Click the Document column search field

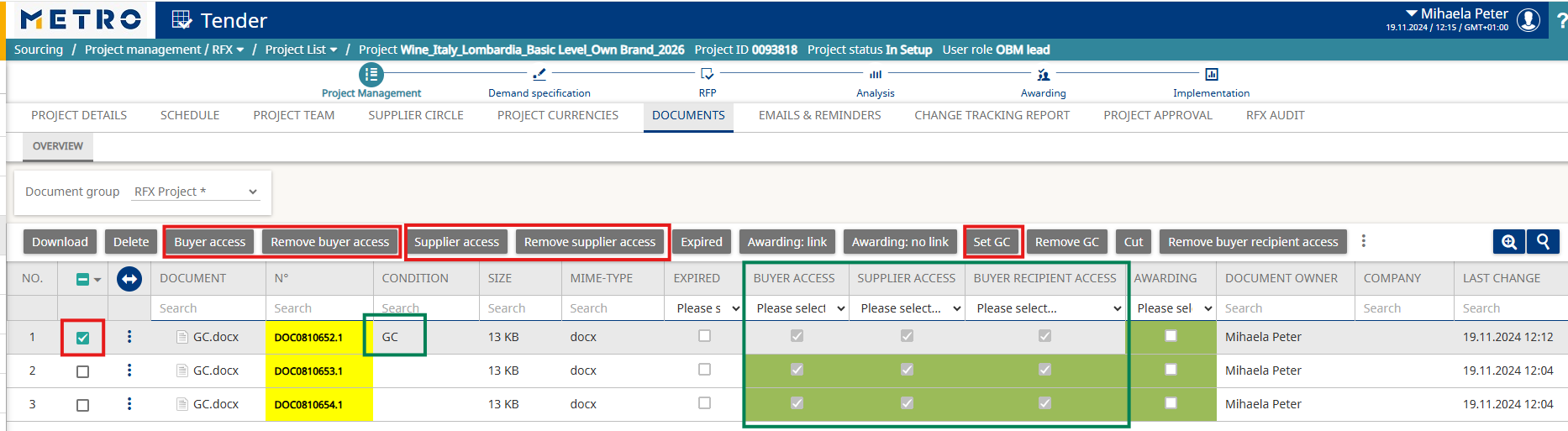click(x=208, y=308)
